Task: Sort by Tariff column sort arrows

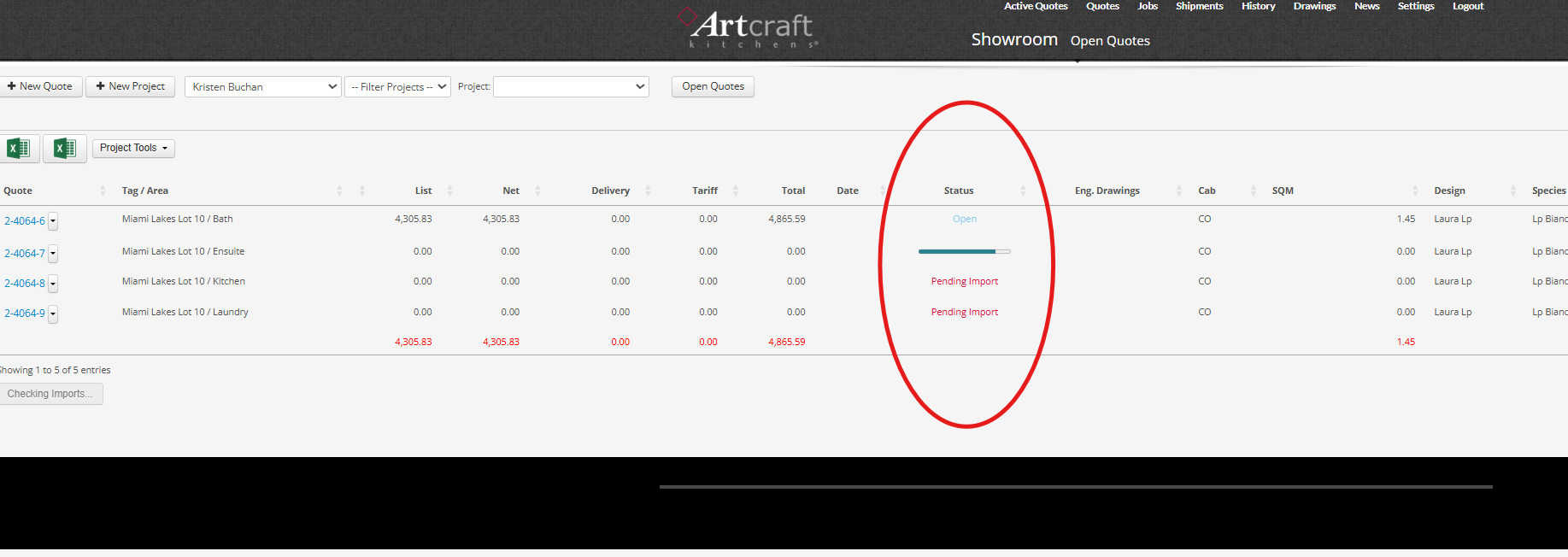Action: [736, 191]
